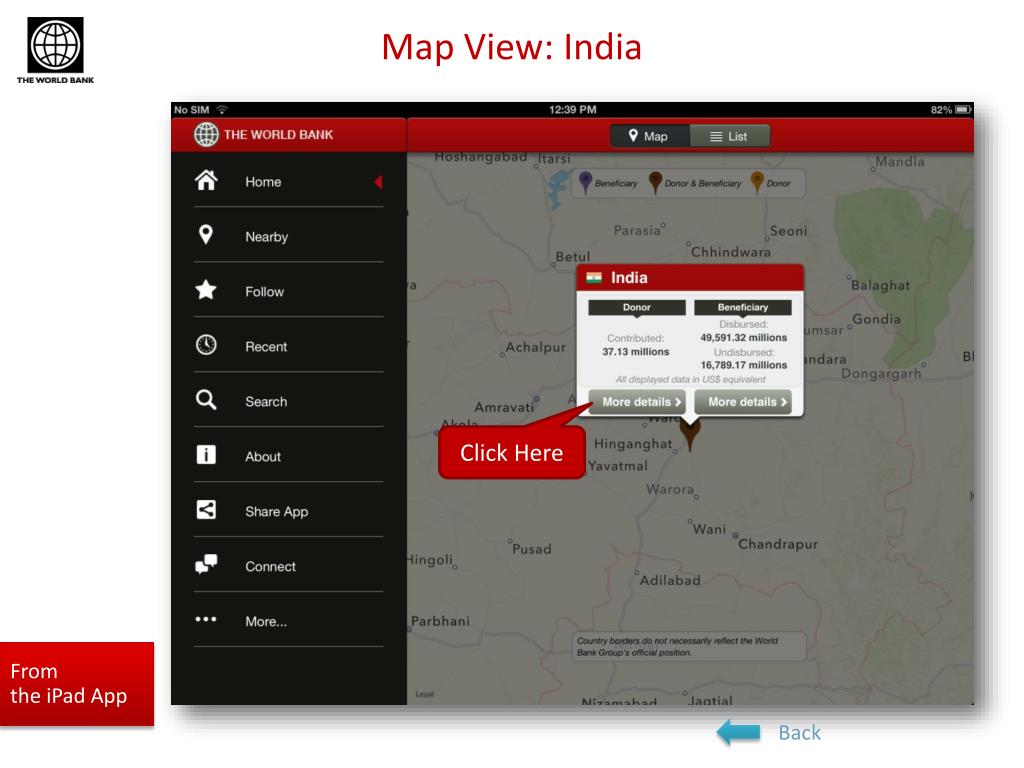Click Donor More details button
This screenshot has width=1024, height=768.
(x=637, y=402)
